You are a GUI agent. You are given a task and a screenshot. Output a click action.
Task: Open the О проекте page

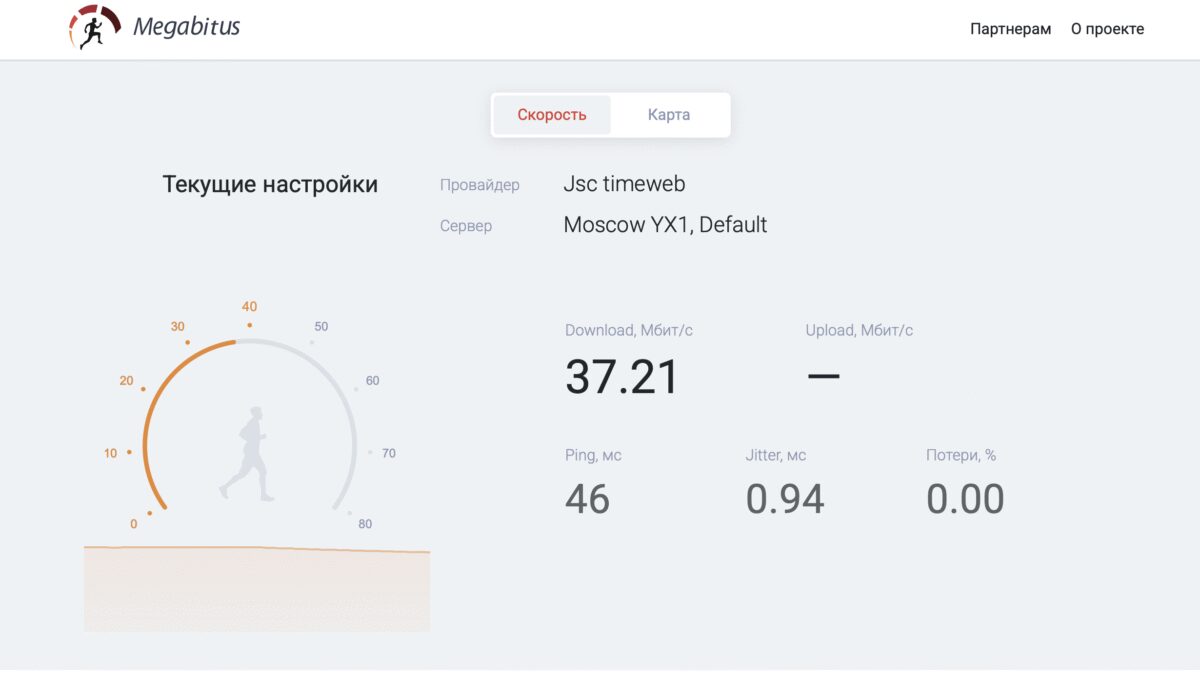(1106, 29)
